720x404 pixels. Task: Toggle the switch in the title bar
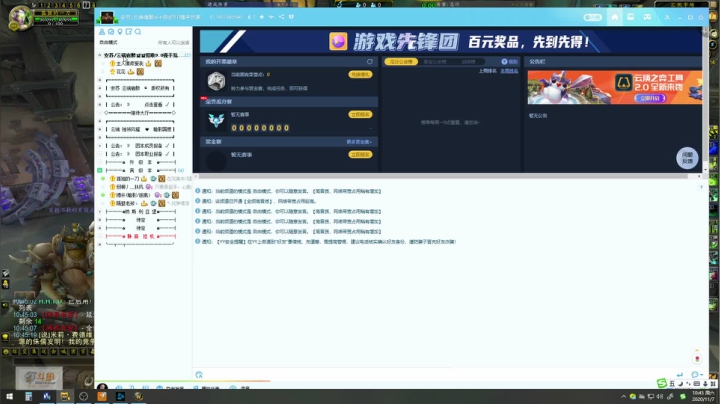point(592,17)
